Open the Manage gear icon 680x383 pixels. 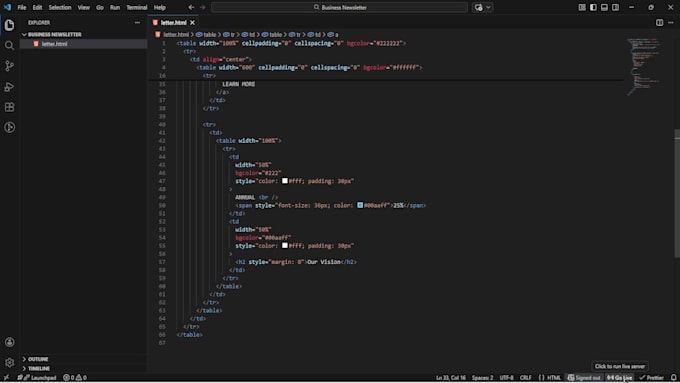click(x=9, y=362)
